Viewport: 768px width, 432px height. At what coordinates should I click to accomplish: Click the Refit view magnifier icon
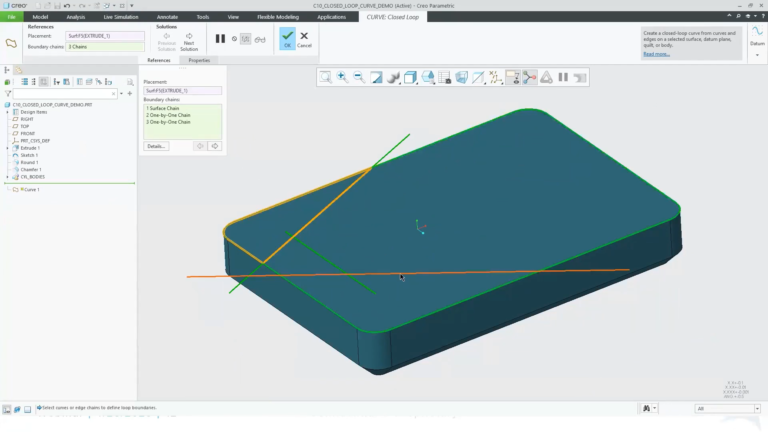point(325,77)
